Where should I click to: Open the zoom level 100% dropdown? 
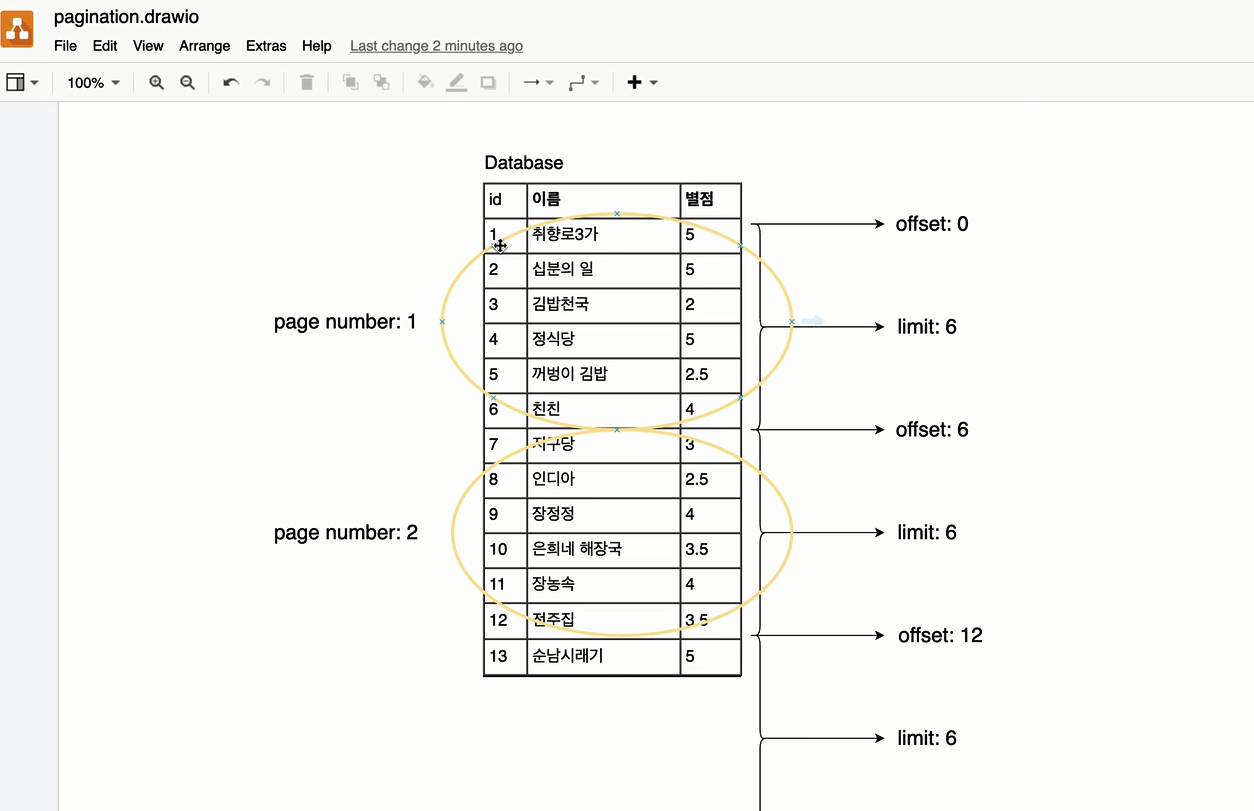click(x=93, y=83)
